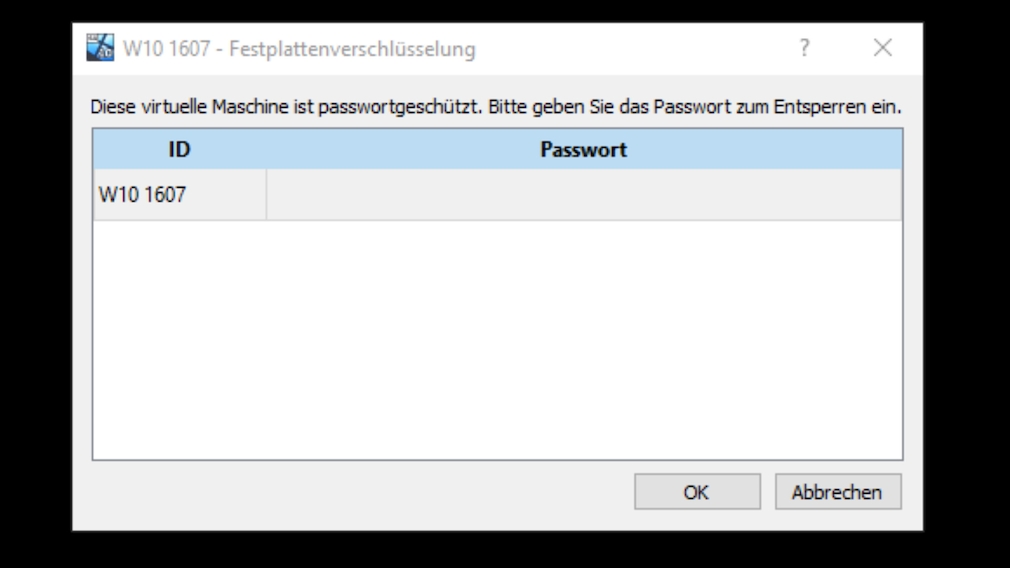Click the ID column header
This screenshot has width=1010, height=568.
(x=180, y=149)
